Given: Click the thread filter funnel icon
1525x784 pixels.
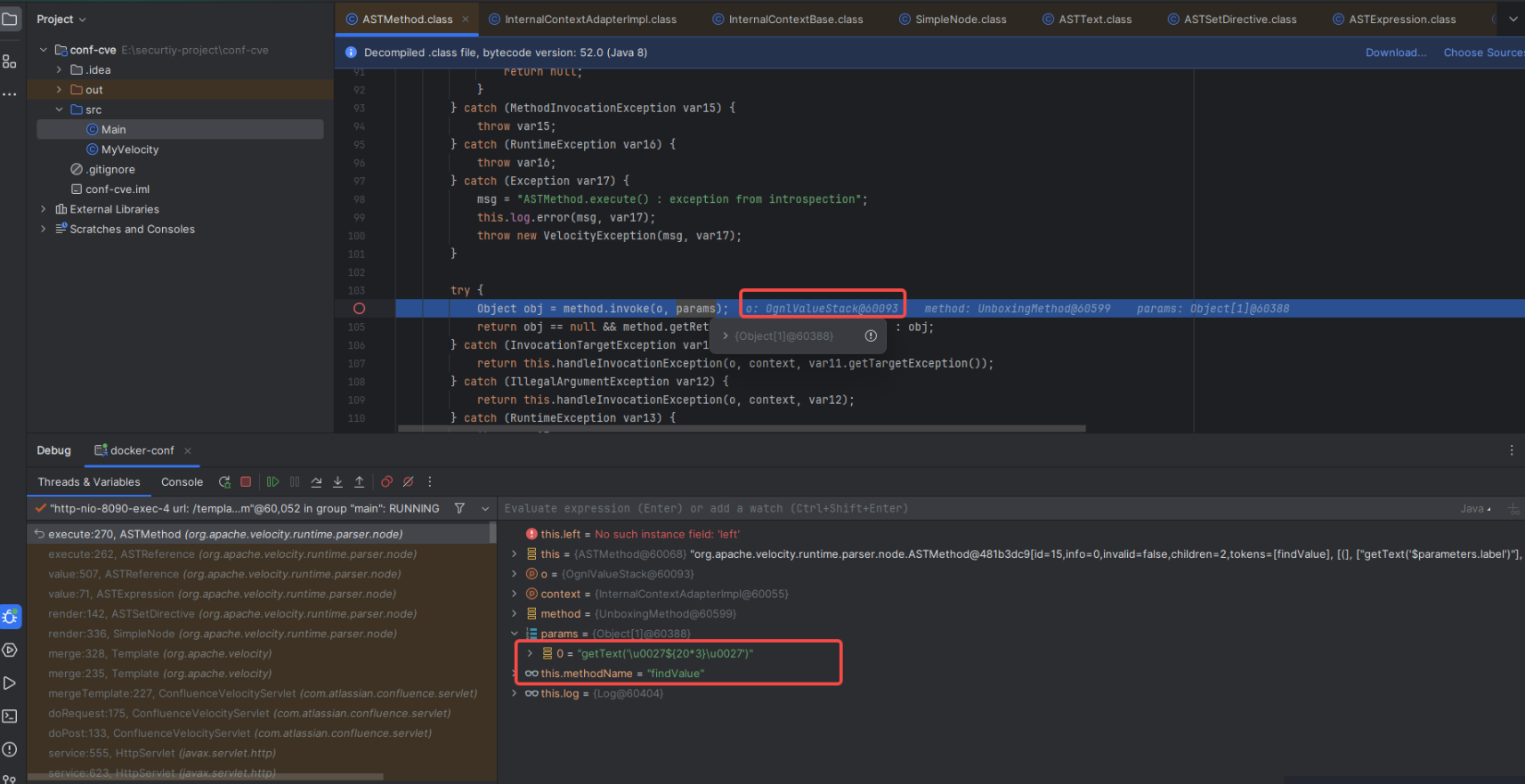Looking at the screenshot, I should pyautogui.click(x=459, y=508).
